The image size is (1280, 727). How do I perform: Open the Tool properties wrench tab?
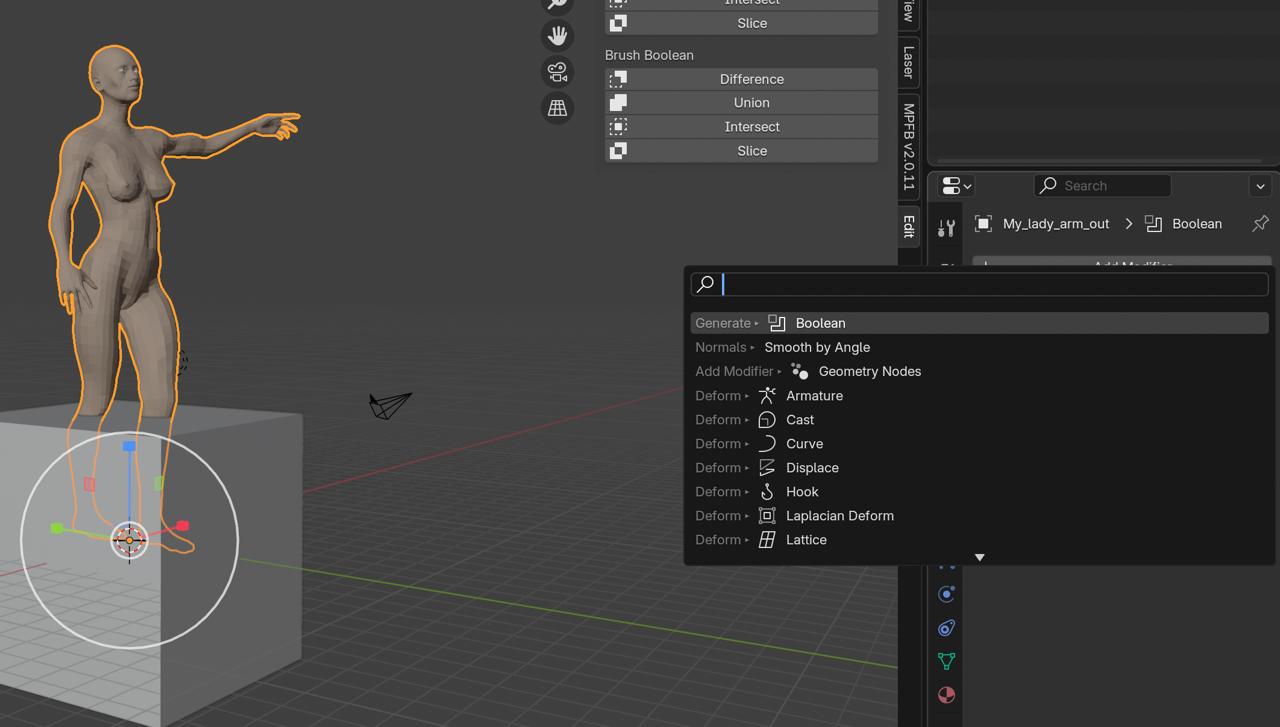point(946,228)
